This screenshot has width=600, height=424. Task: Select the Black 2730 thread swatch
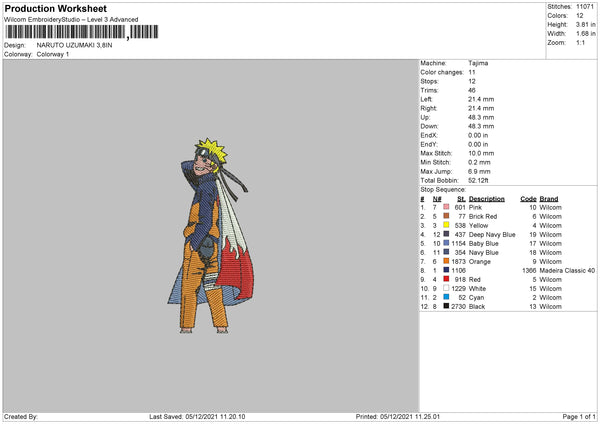coord(446,306)
